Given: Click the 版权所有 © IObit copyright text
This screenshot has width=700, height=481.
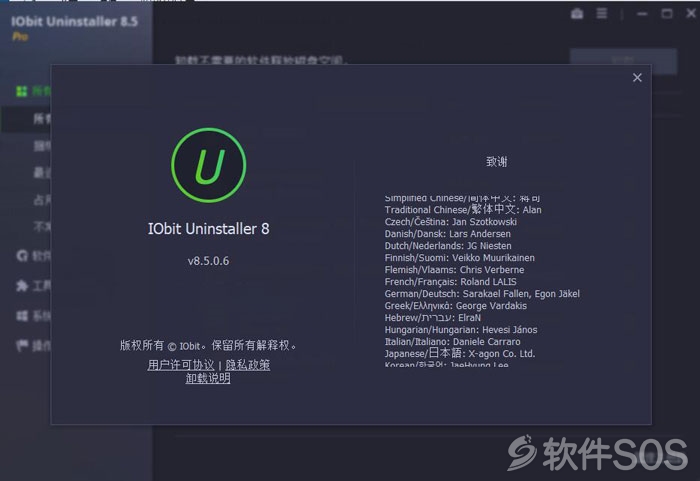Looking at the screenshot, I should click(x=208, y=346).
